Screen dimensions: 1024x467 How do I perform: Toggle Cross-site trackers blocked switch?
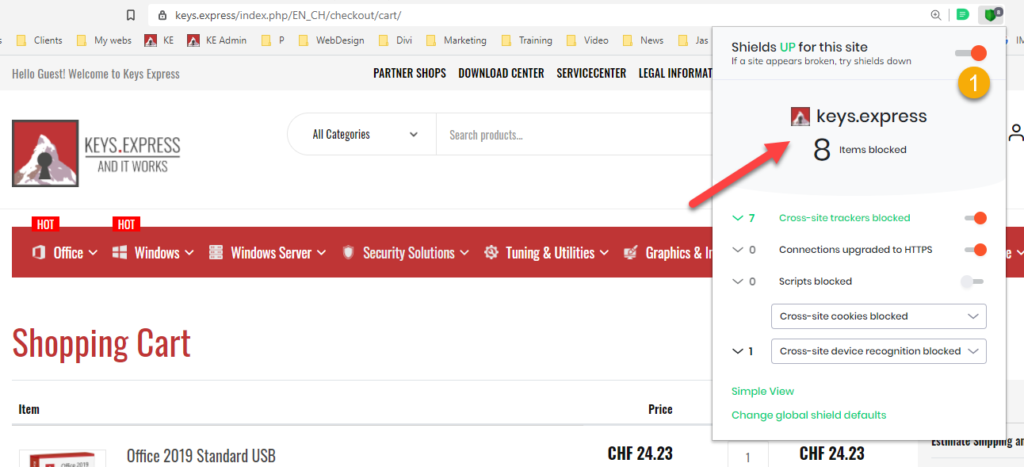coord(972,218)
